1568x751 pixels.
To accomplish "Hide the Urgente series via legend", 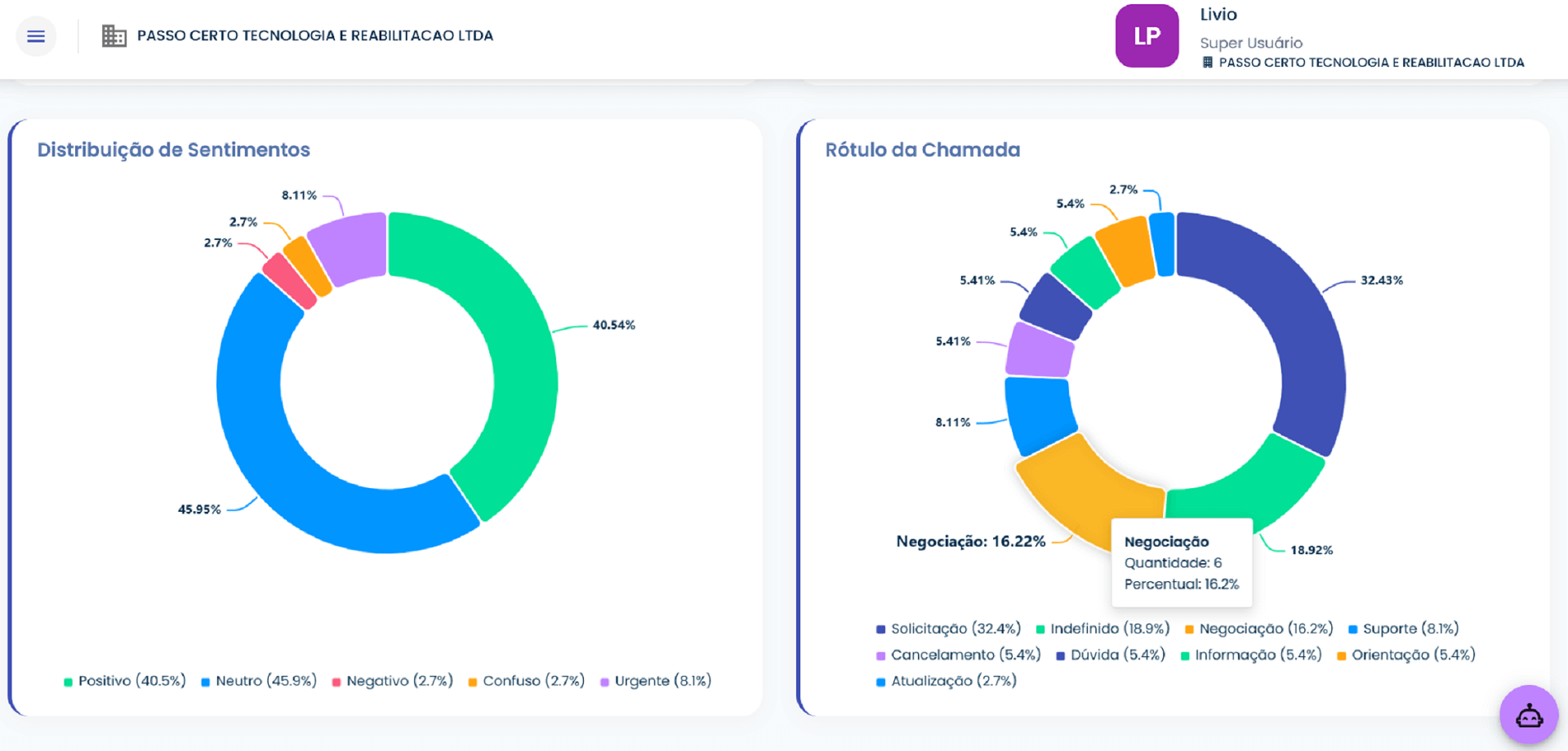I will [x=656, y=681].
